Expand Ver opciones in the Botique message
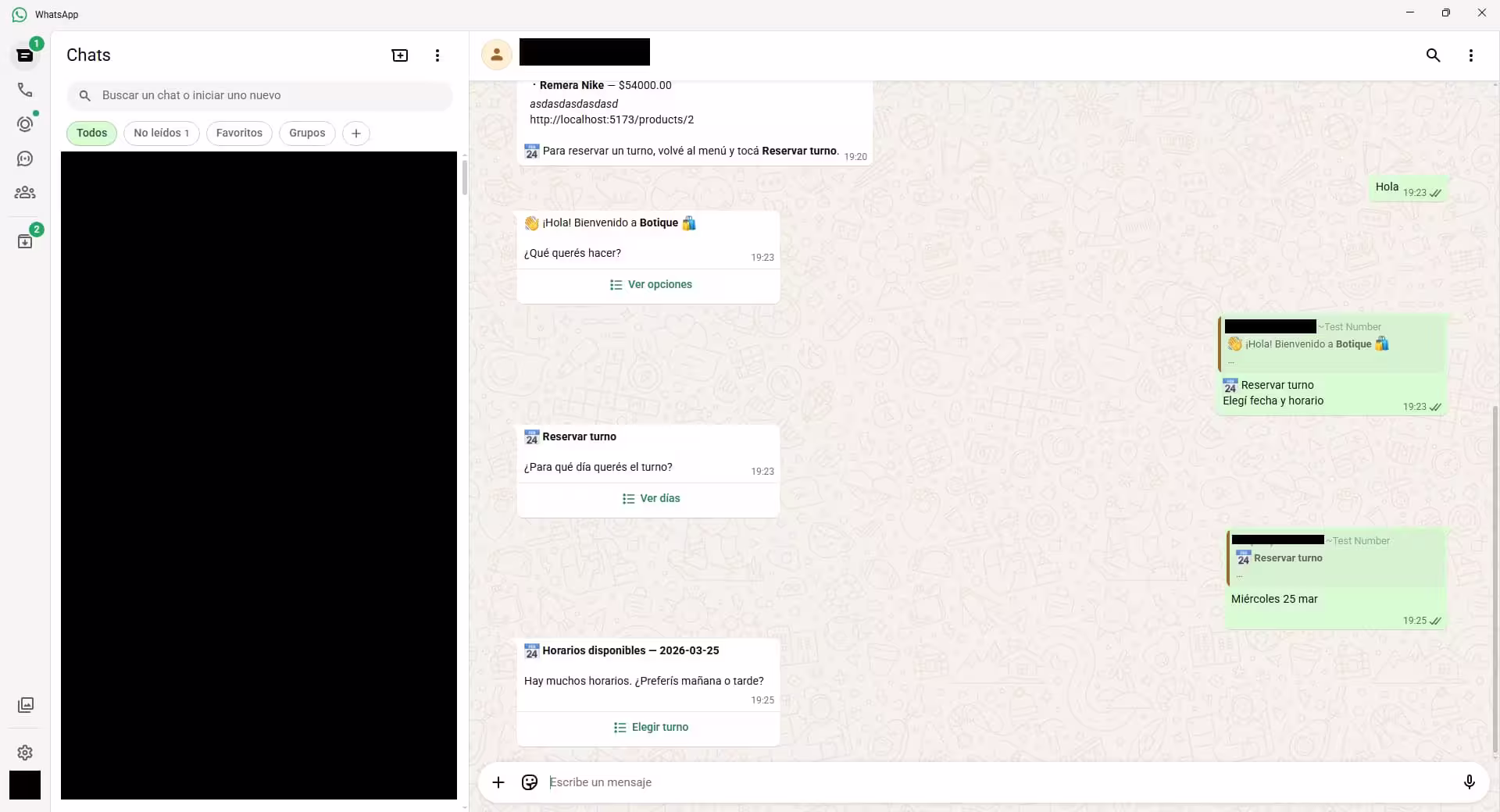1500x812 pixels. point(651,284)
